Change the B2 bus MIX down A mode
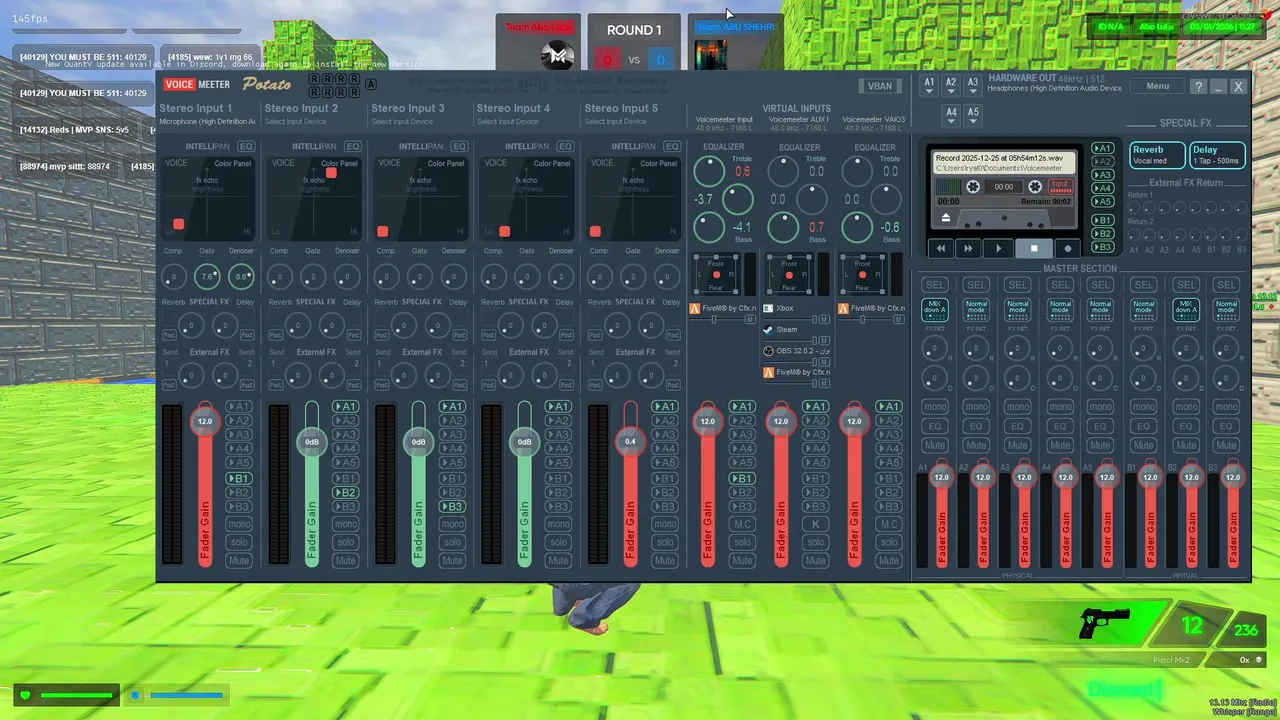1280x720 pixels. [1185, 309]
